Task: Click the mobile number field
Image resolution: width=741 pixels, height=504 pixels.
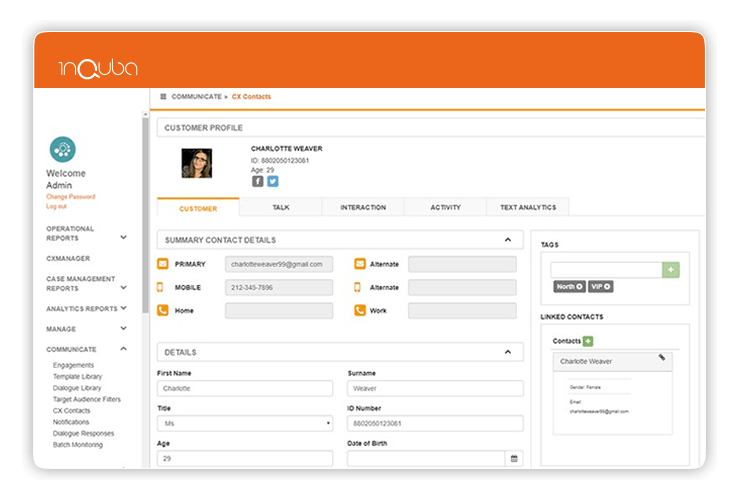Action: pyautogui.click(x=279, y=287)
